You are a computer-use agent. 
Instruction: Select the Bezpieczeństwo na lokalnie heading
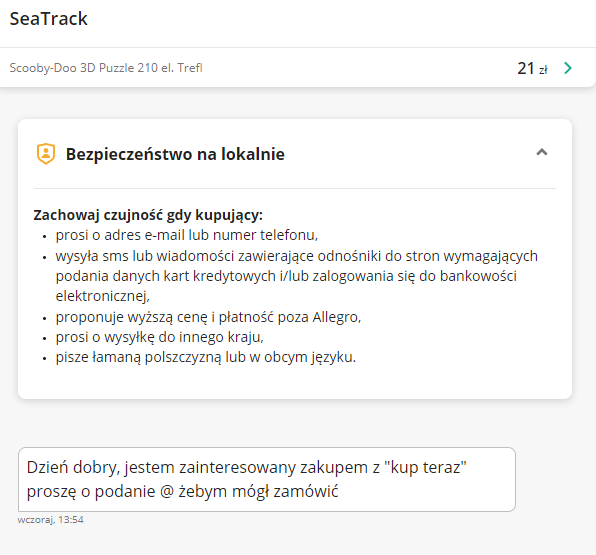pyautogui.click(x=175, y=154)
